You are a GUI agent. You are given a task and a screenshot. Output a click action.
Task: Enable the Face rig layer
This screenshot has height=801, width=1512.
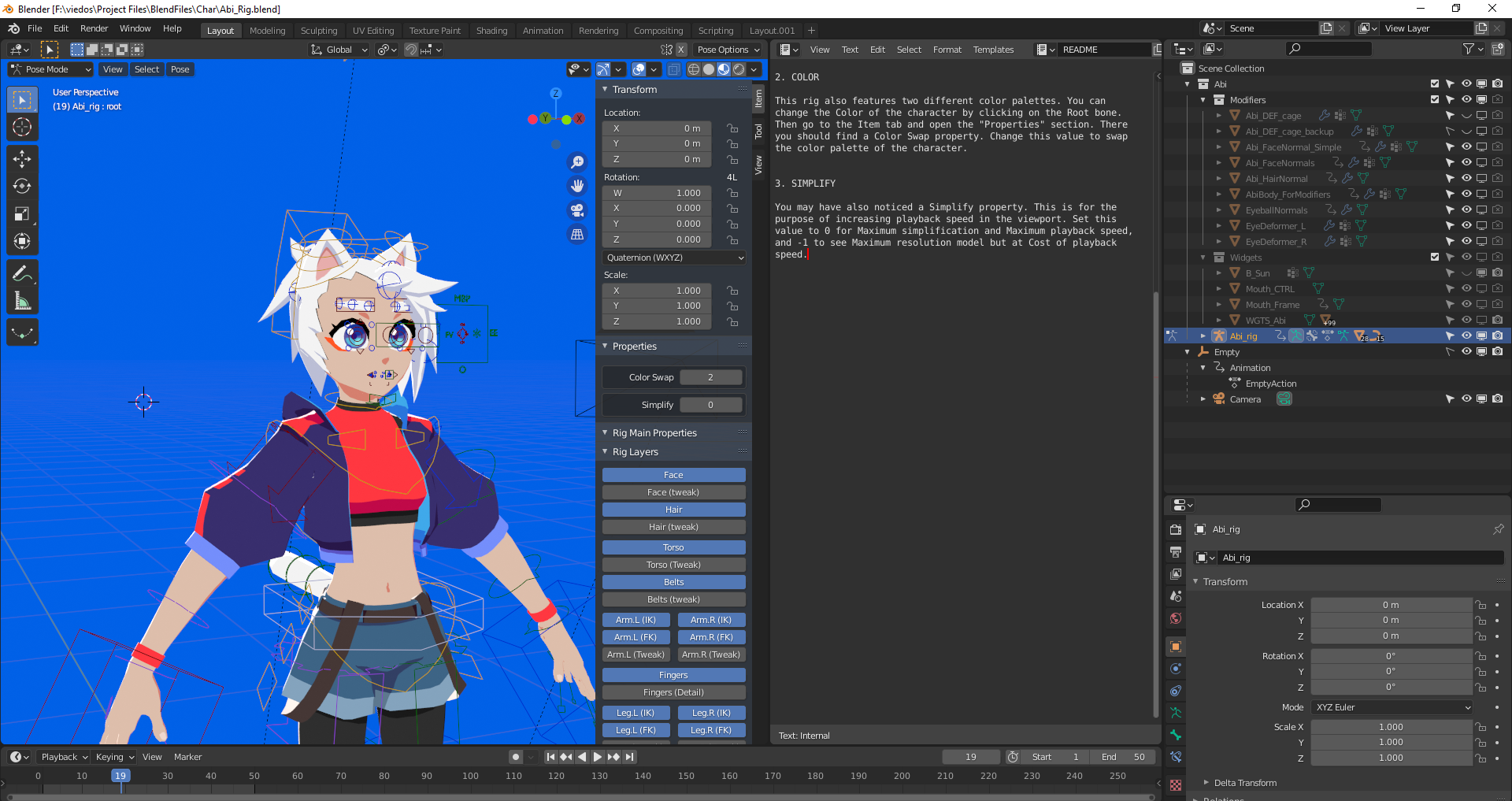coord(673,474)
